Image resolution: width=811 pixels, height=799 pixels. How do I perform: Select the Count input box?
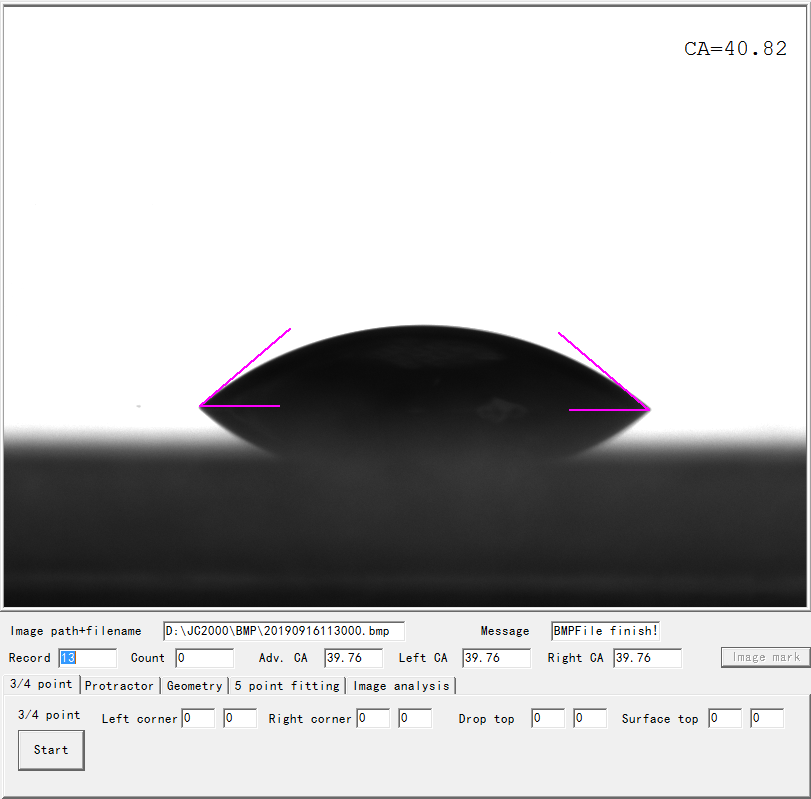point(204,658)
